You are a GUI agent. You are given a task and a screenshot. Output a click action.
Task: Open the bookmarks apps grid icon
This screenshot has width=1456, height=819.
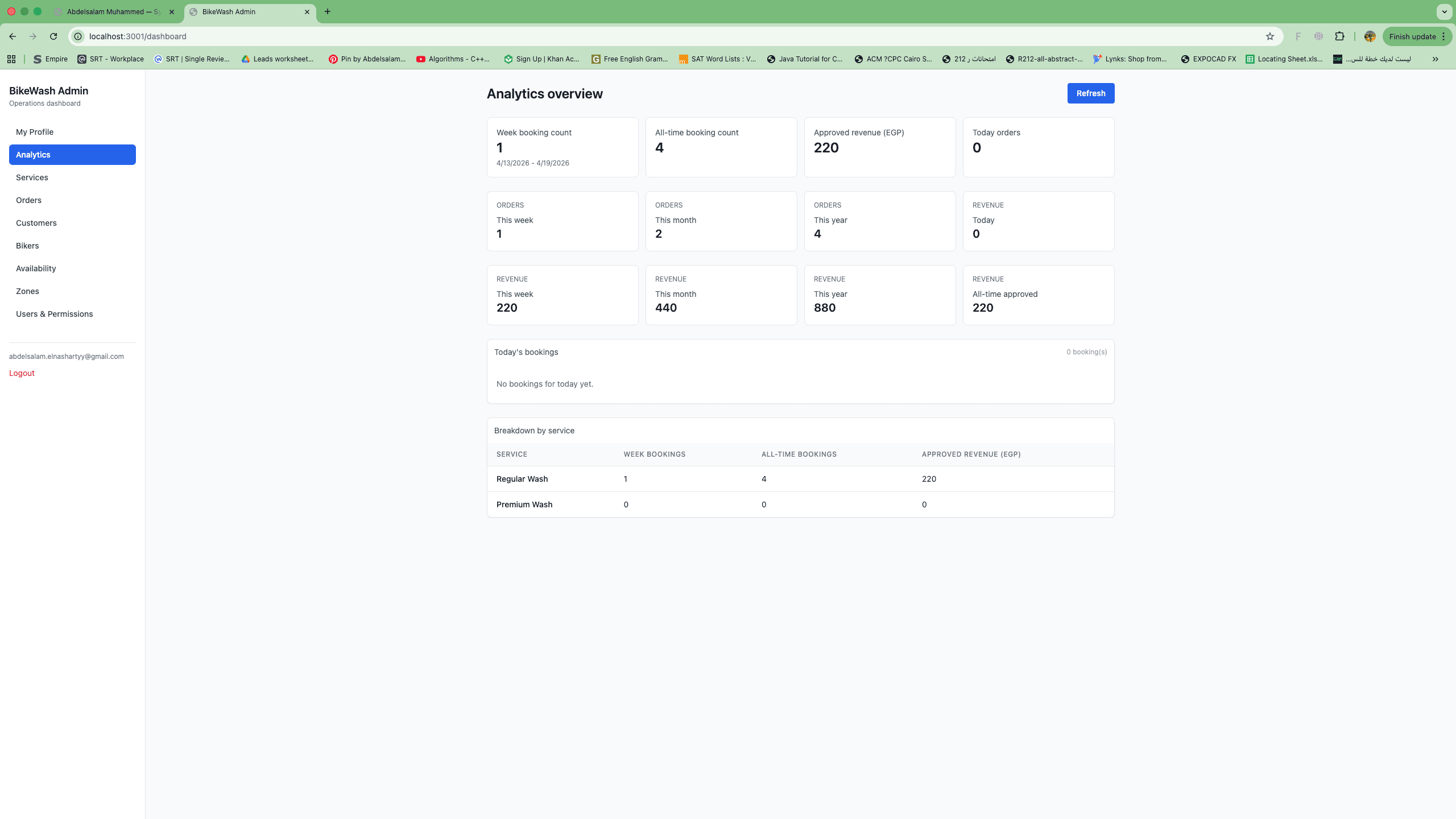click(x=11, y=59)
